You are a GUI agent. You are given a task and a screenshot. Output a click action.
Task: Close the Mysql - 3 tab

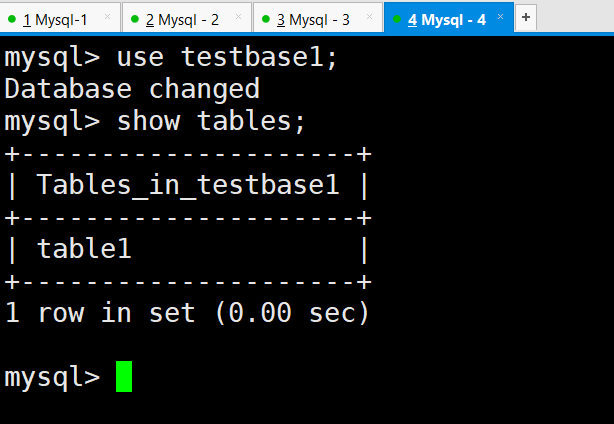[x=369, y=17]
